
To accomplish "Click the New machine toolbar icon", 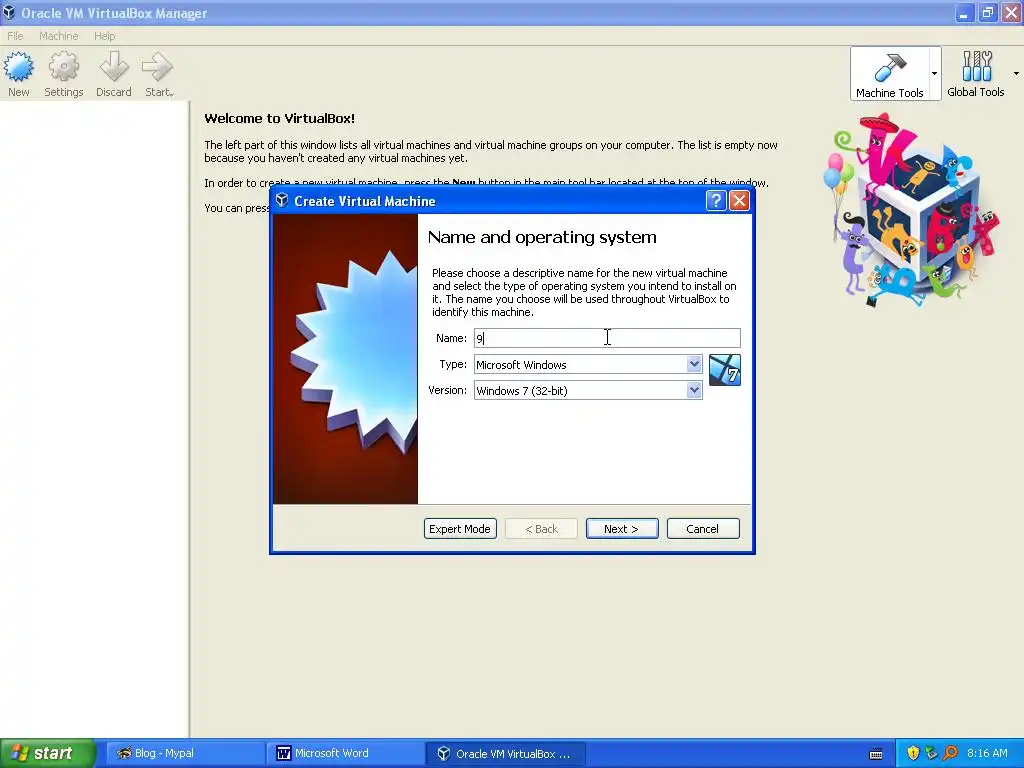I will coord(18,74).
